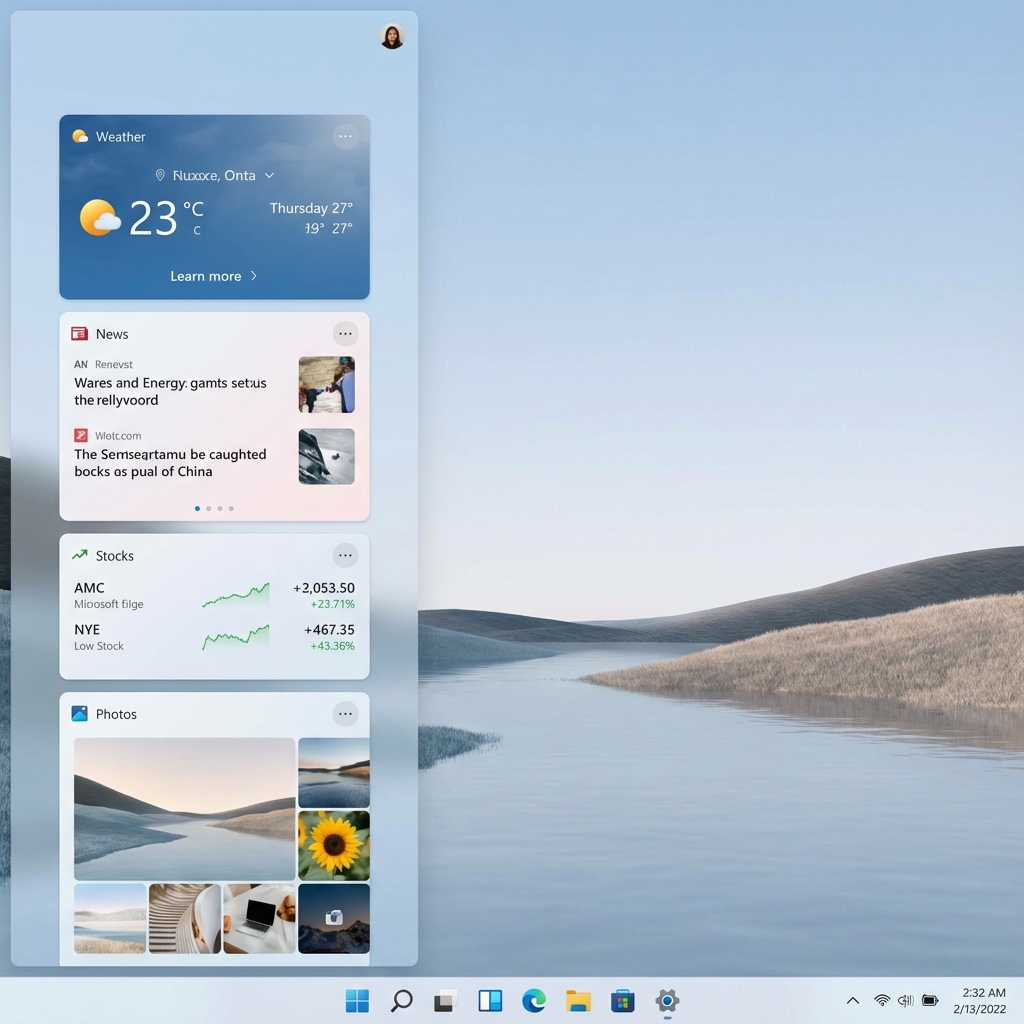Launch Microsoft Edge from the taskbar

(534, 999)
